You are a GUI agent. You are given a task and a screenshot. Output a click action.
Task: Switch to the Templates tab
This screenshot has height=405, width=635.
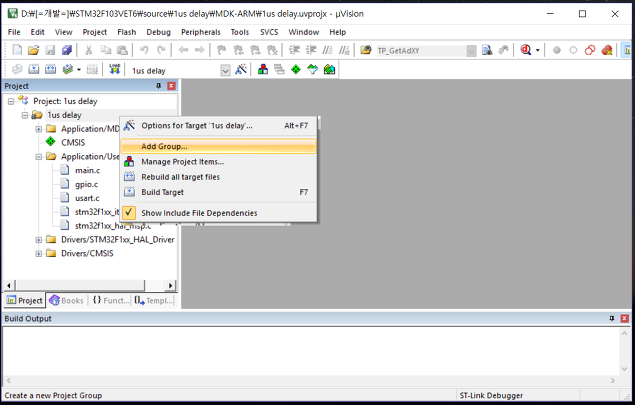coord(153,301)
